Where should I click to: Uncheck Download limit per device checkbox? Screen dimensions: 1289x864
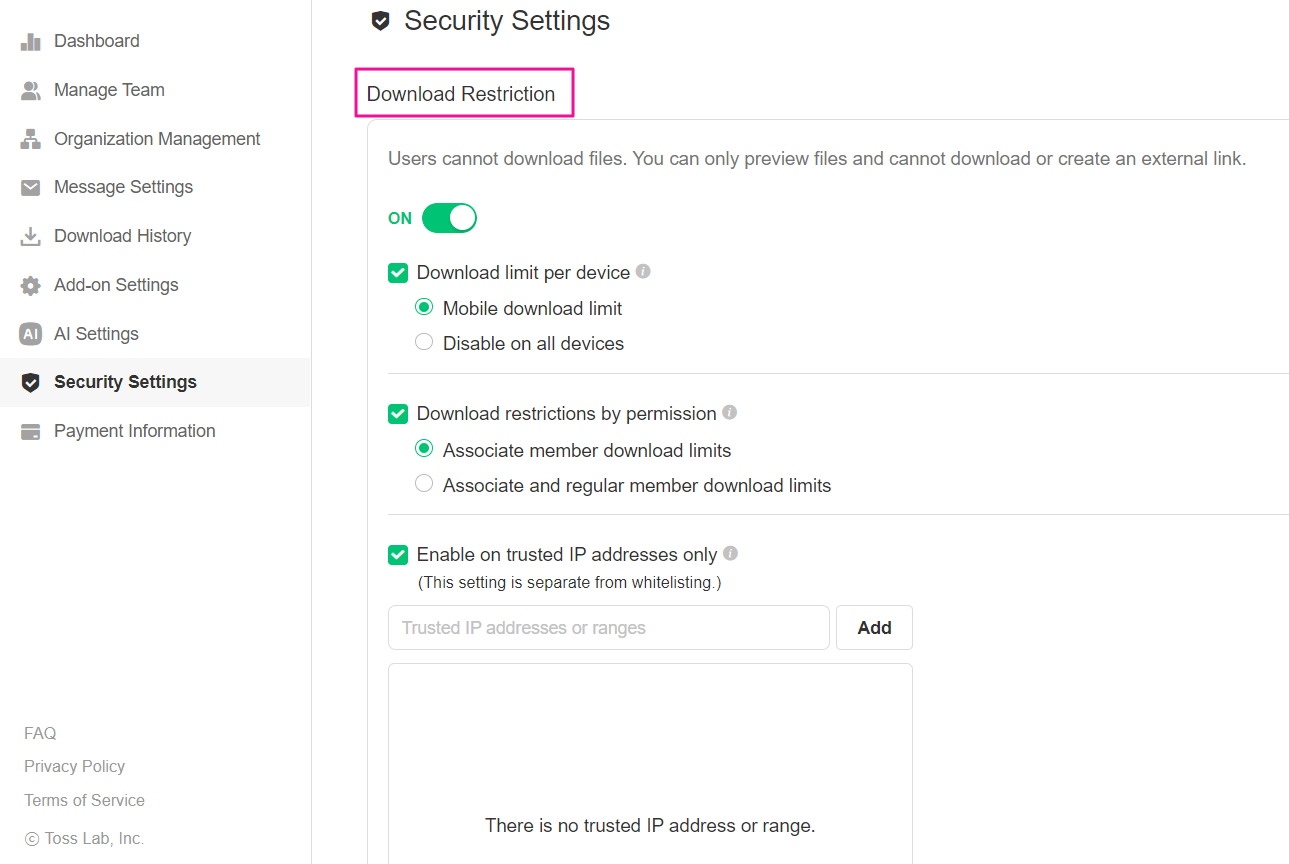click(x=398, y=272)
